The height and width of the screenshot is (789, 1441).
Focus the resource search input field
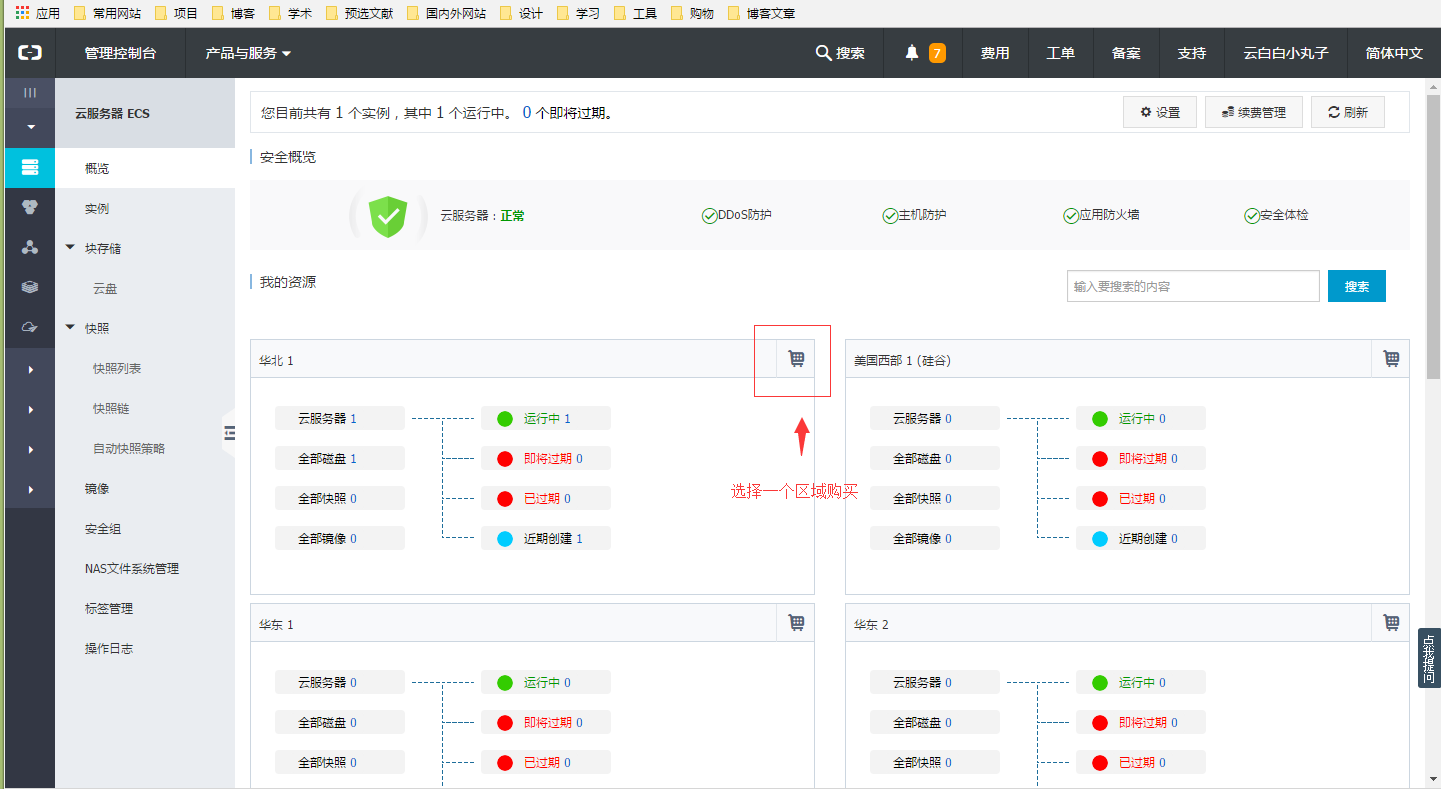[1193, 286]
